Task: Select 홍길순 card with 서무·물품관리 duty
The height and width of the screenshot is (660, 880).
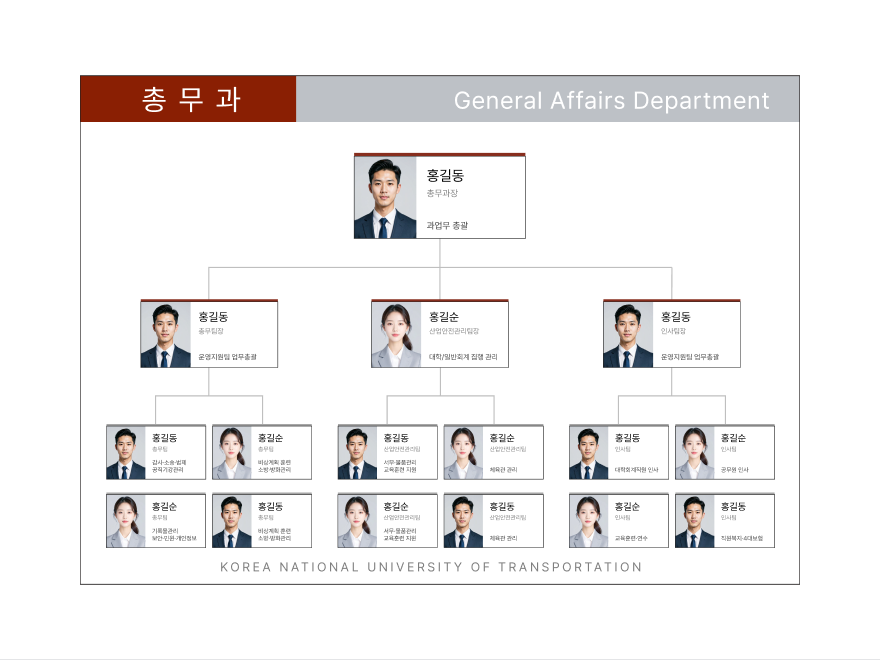Action: 387,522
